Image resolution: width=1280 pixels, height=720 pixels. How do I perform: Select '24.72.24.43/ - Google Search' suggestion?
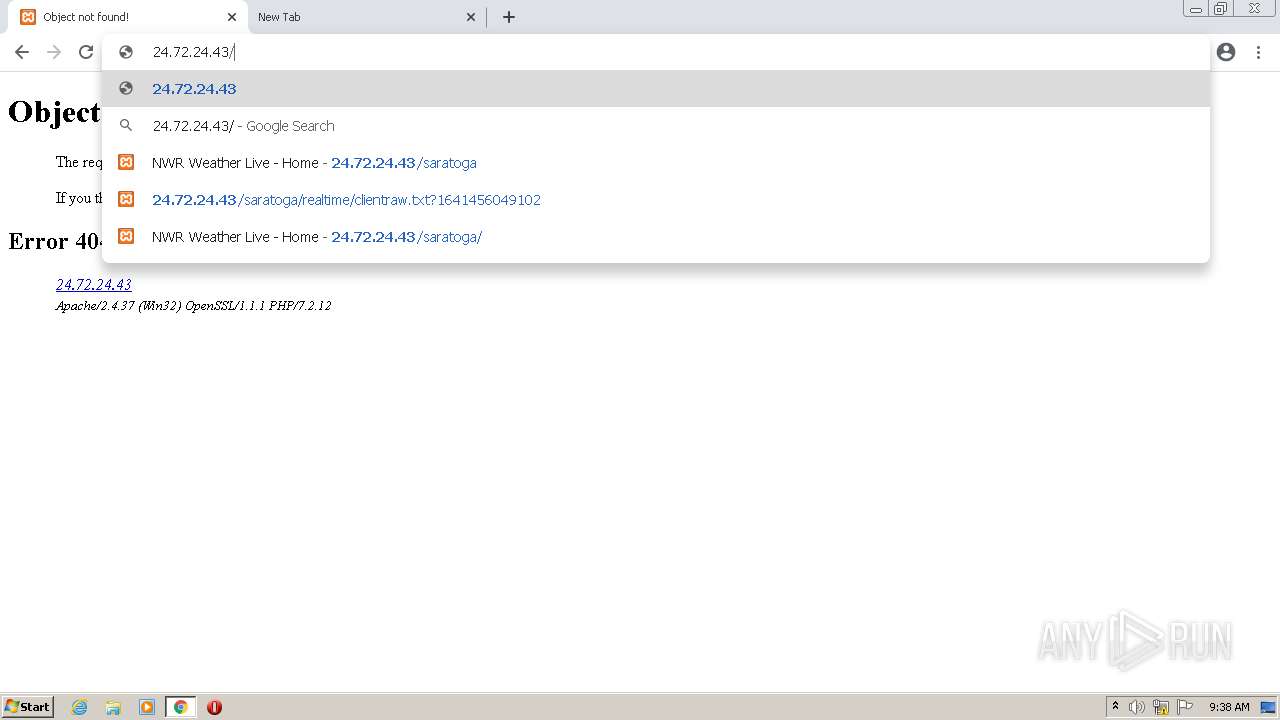656,126
